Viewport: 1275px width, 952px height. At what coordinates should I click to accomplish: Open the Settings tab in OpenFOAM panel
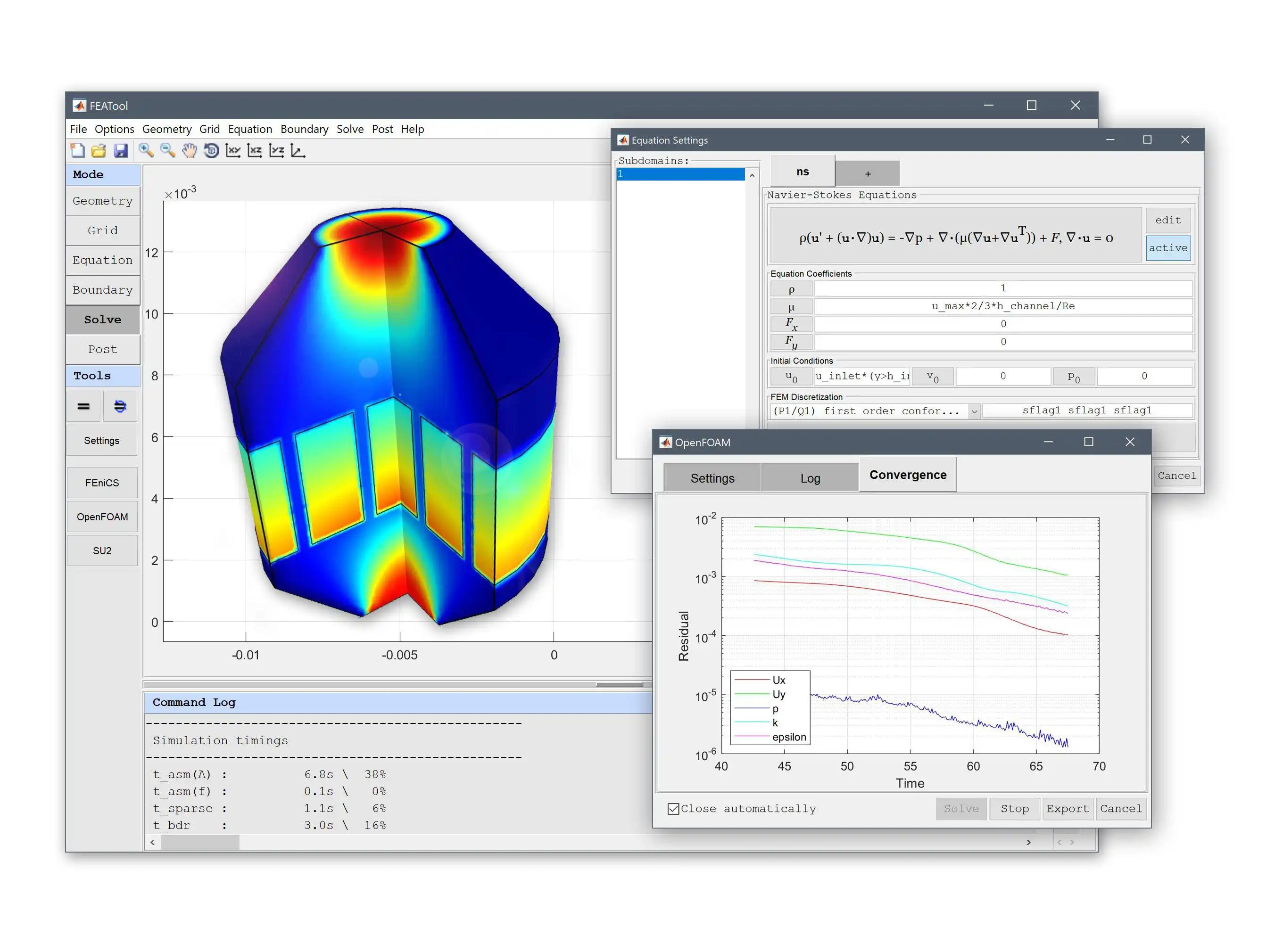point(711,476)
